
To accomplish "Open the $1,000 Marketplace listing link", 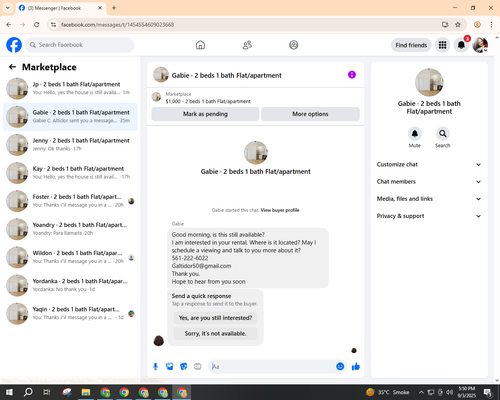I will [208, 101].
